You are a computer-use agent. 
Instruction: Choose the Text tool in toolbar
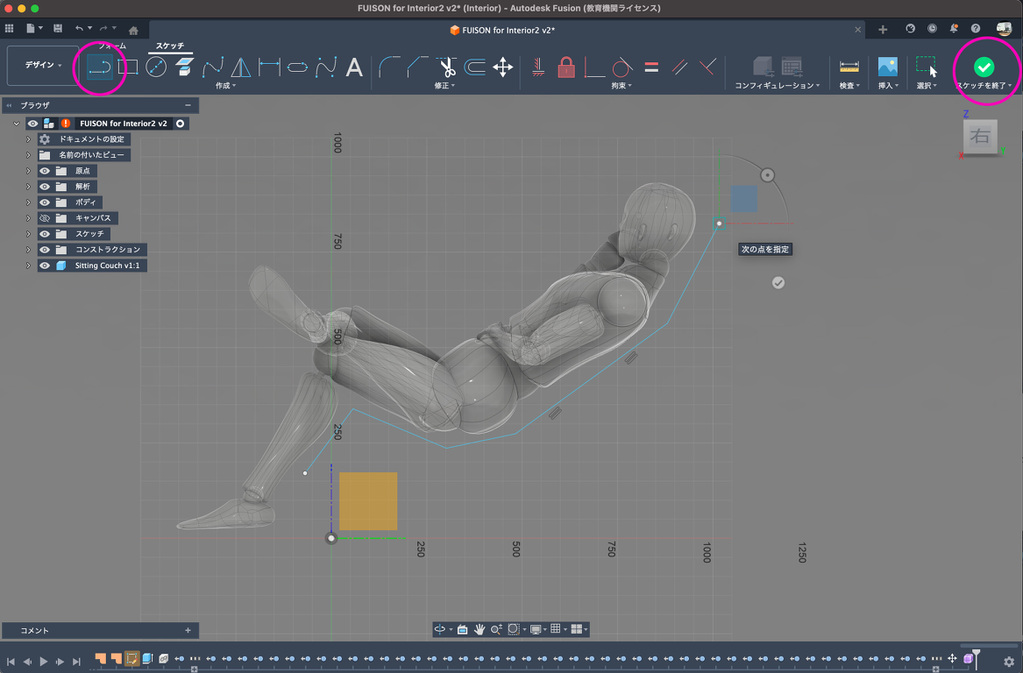pyautogui.click(x=354, y=67)
